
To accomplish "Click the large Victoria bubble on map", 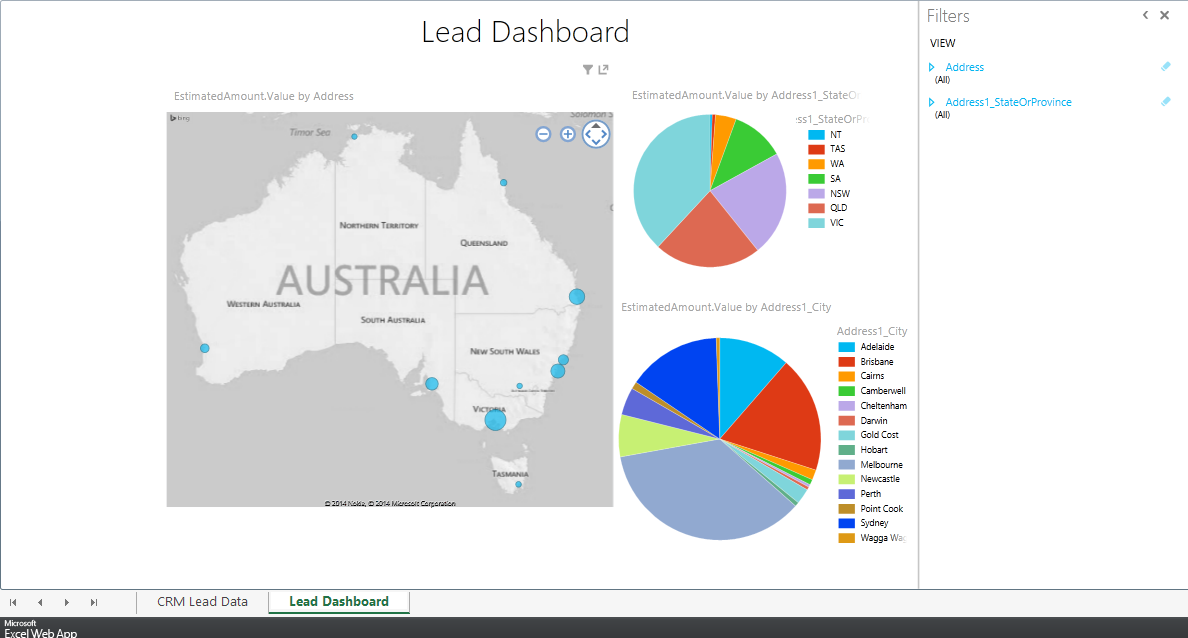I will click(x=495, y=420).
